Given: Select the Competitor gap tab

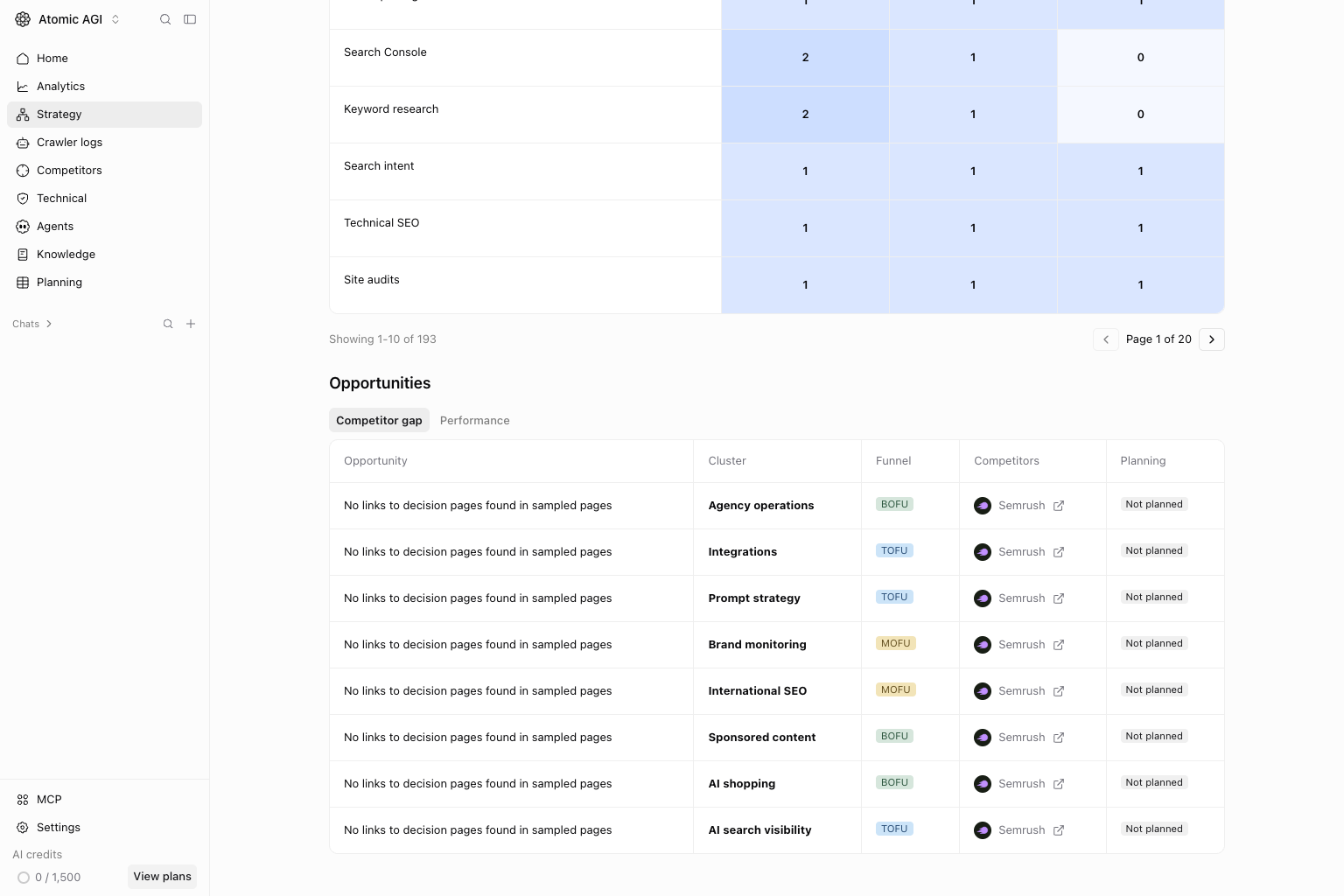Looking at the screenshot, I should [379, 421].
